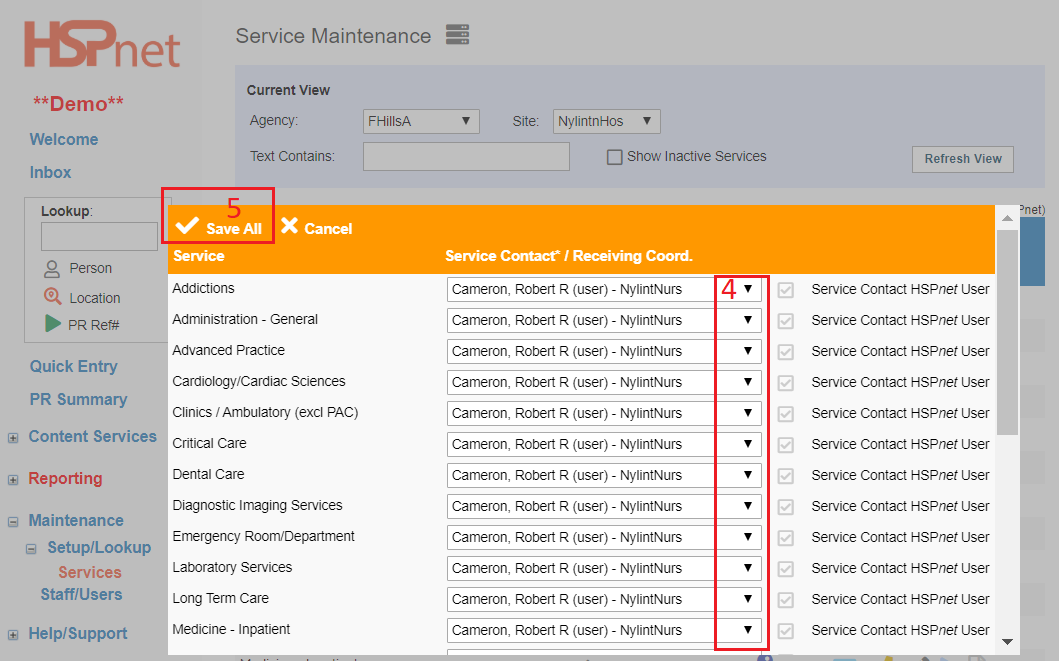Collapse the Maintenance tree node

pyautogui.click(x=13, y=522)
